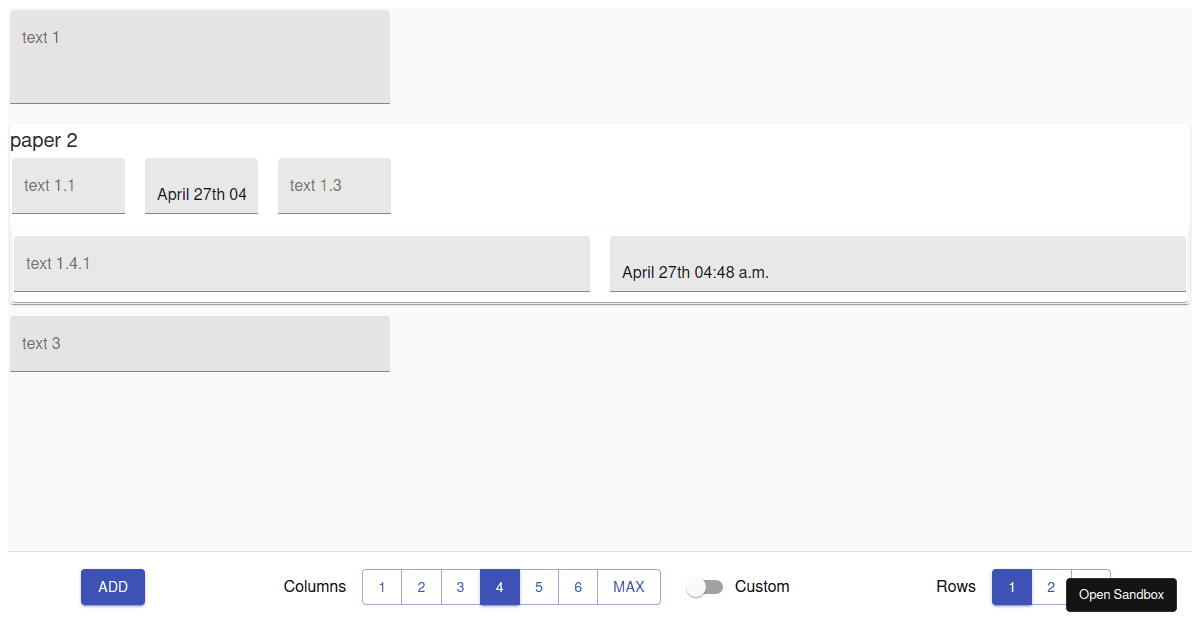1200x630 pixels.
Task: Set Columns to 2
Action: [421, 587]
